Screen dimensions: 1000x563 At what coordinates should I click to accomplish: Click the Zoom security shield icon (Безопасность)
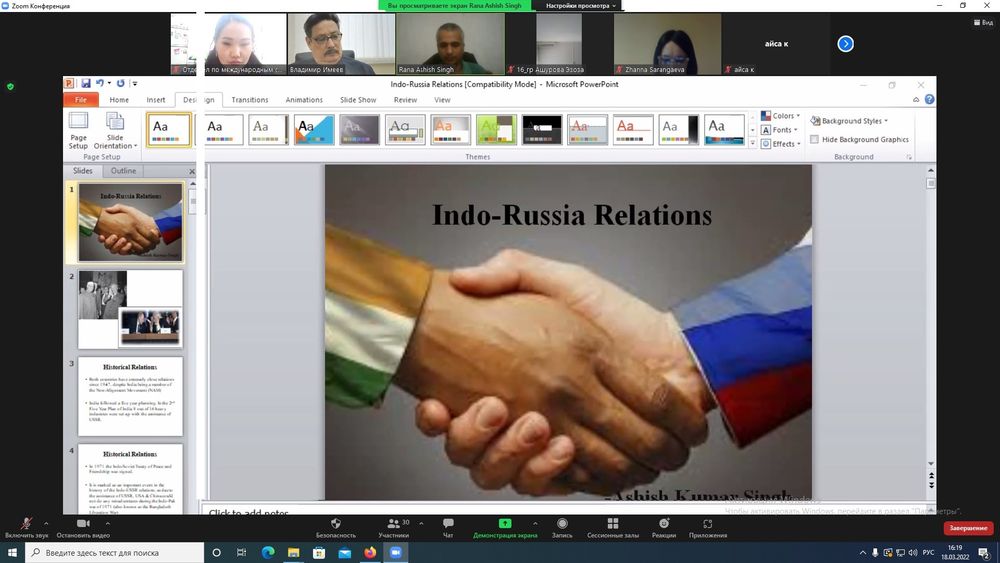(335, 527)
